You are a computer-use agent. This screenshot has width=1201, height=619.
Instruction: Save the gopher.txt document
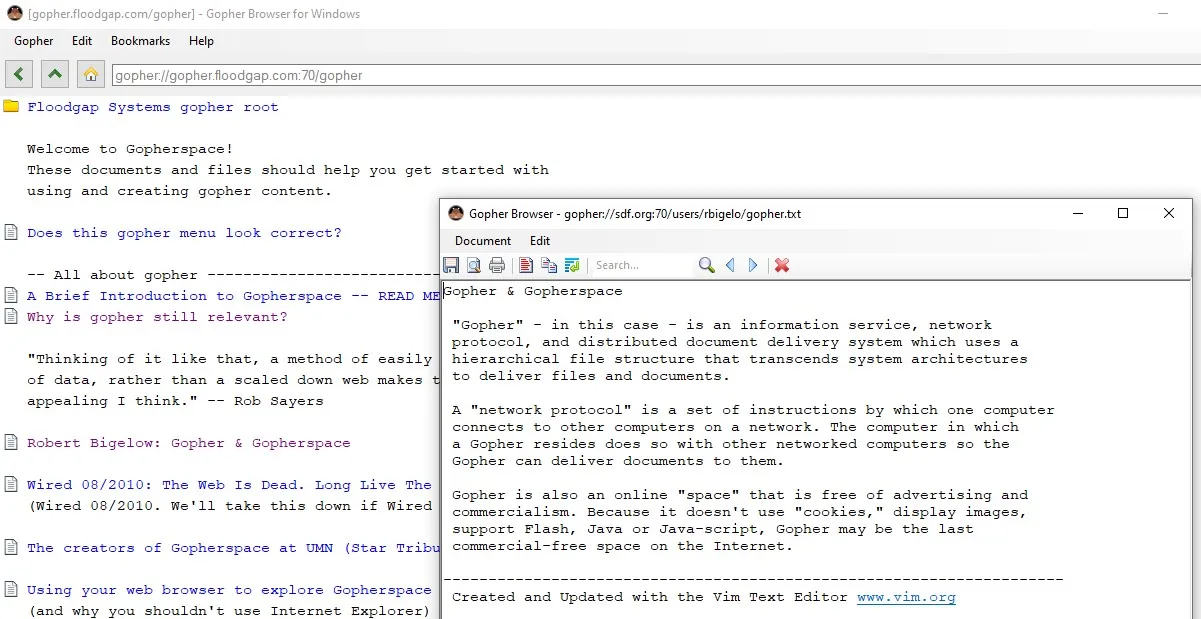coord(450,264)
